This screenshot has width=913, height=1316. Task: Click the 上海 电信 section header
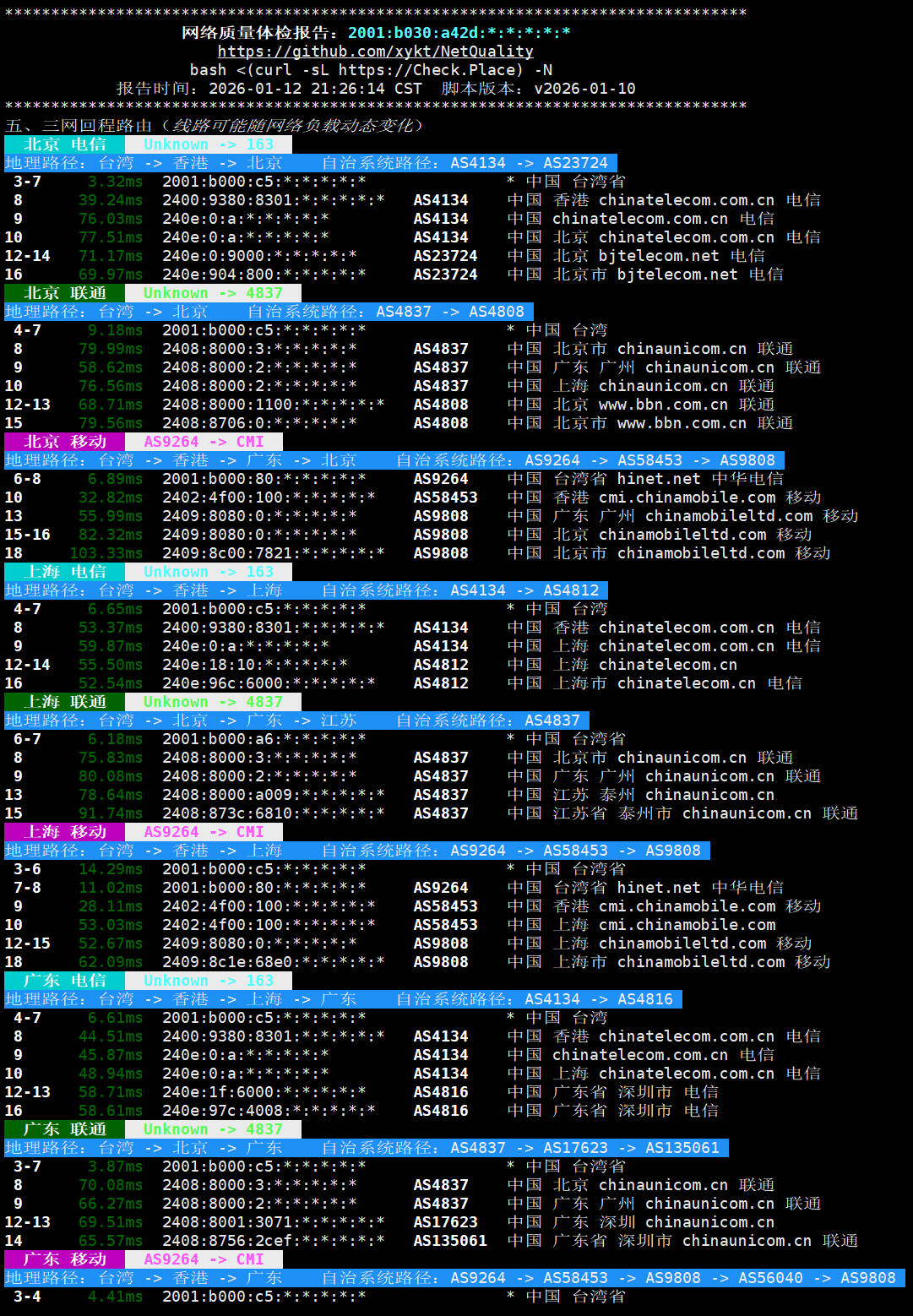pos(64,572)
